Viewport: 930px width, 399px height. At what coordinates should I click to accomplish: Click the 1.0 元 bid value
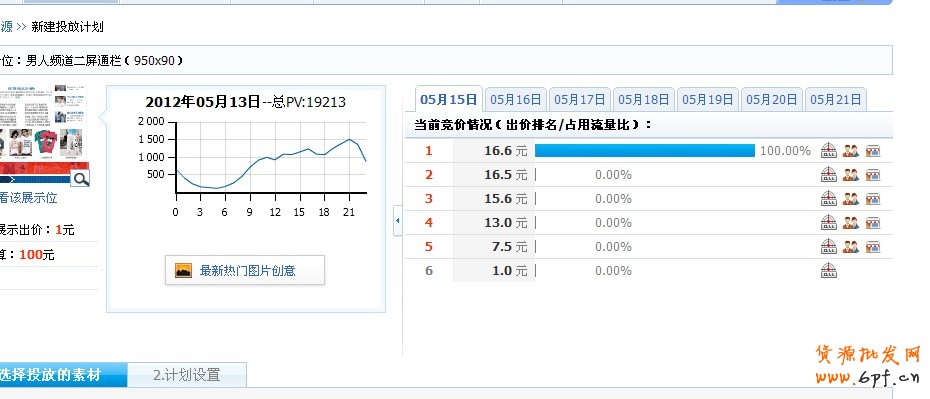[x=509, y=271]
